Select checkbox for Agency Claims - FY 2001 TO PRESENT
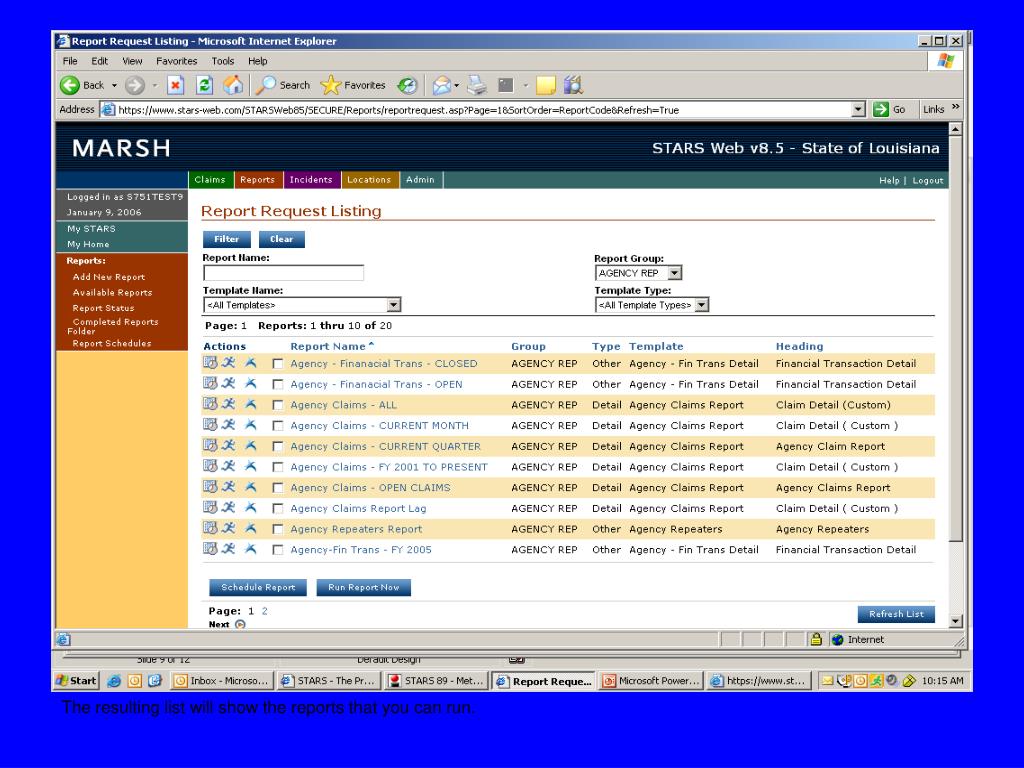1024x768 pixels. point(278,467)
